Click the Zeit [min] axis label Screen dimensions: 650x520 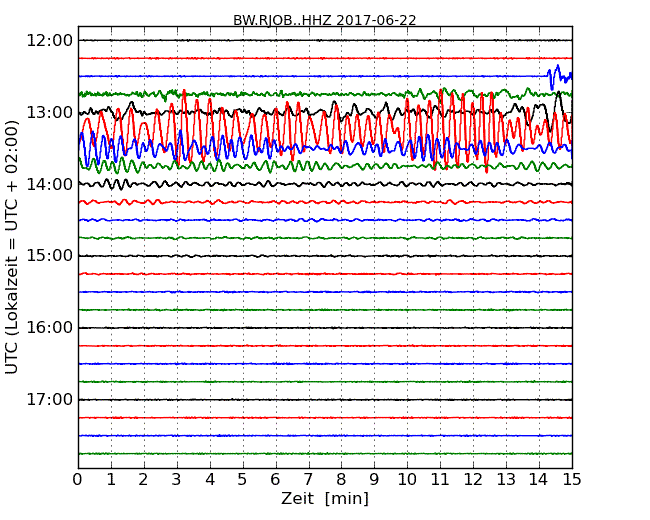pos(325,498)
